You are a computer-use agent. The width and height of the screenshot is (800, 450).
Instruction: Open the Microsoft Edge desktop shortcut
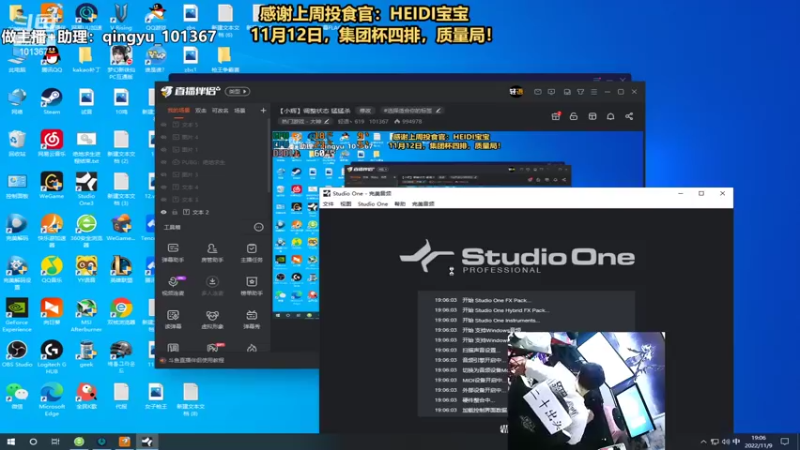tap(52, 399)
